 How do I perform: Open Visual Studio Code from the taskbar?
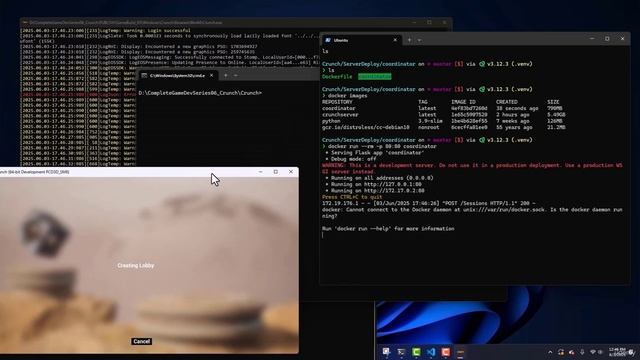pos(431,352)
